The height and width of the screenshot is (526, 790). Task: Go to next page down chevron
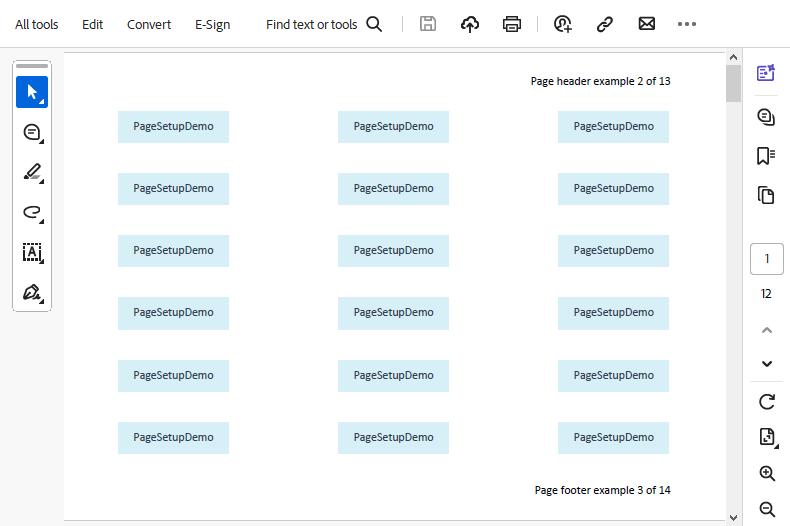(767, 363)
